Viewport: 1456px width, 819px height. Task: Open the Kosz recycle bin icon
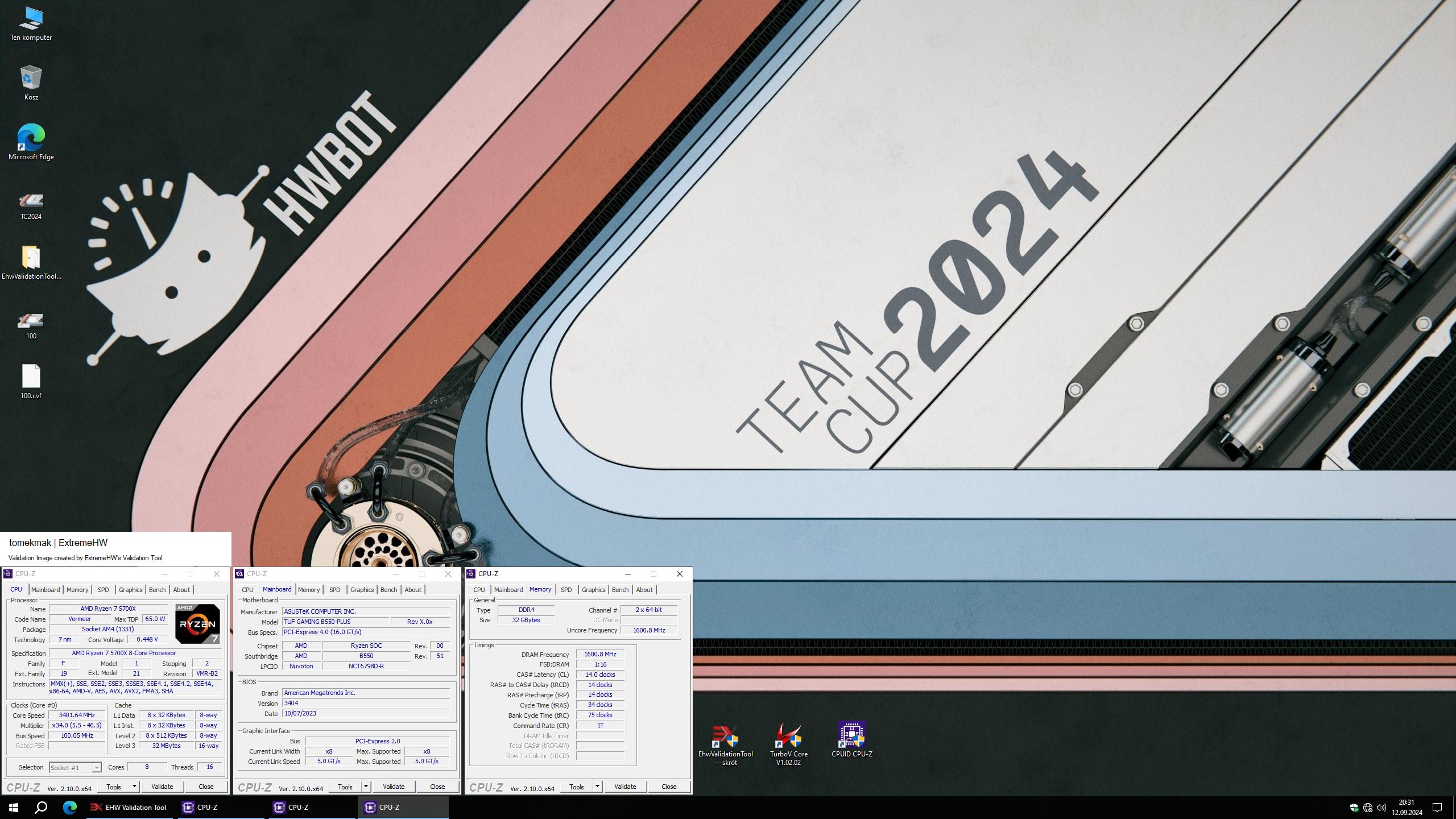tap(31, 83)
